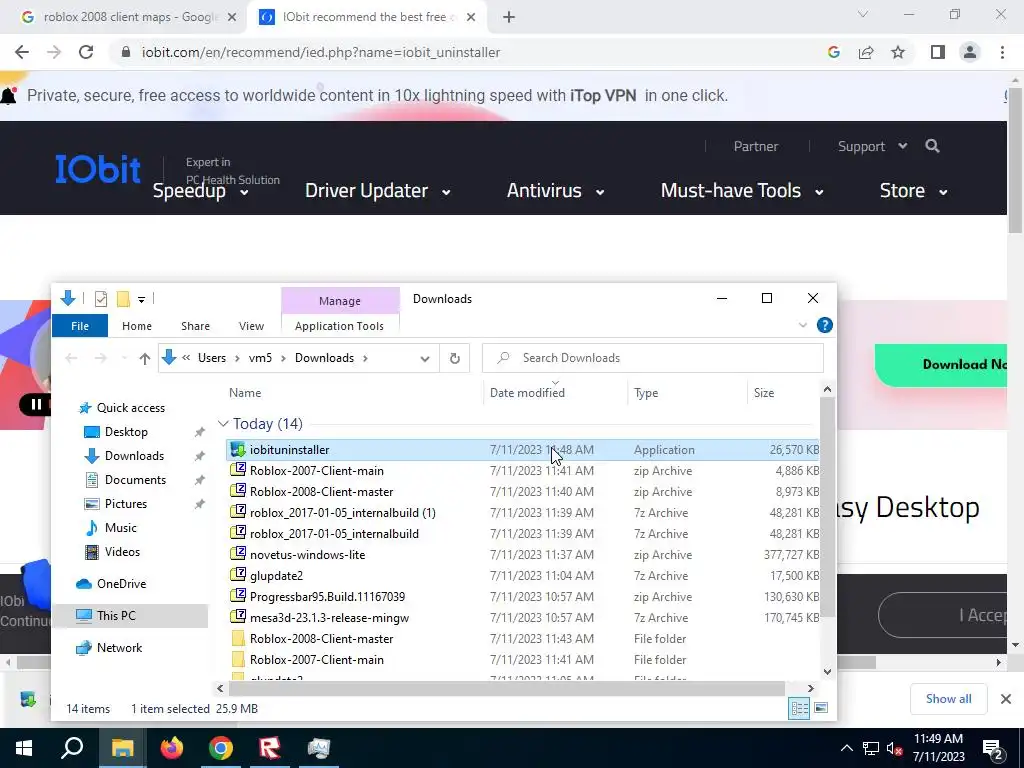Click the IObit logo
Screen dimensions: 1024x768
tap(98, 169)
